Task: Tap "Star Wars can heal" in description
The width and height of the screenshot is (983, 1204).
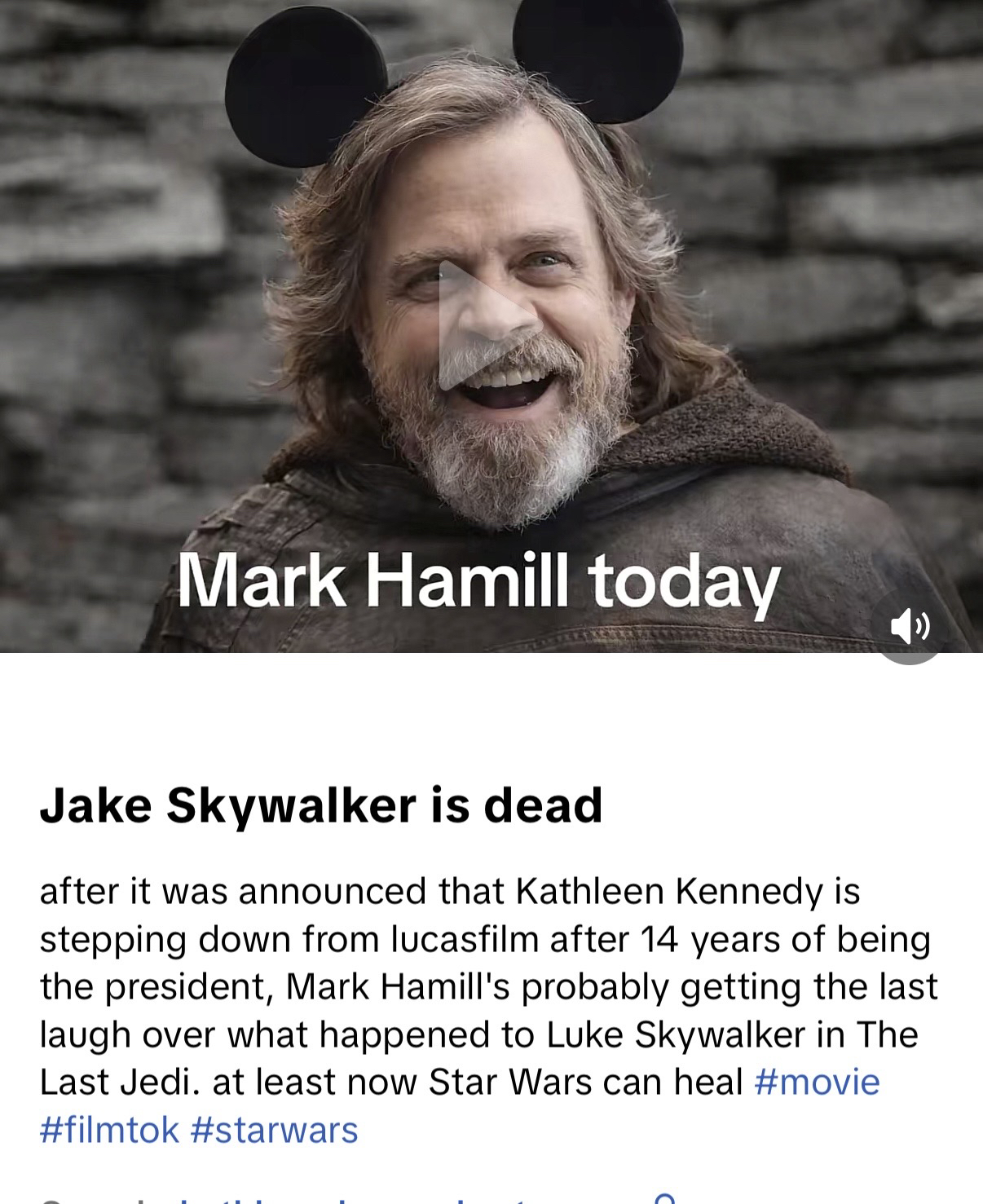Action: click(586, 1083)
